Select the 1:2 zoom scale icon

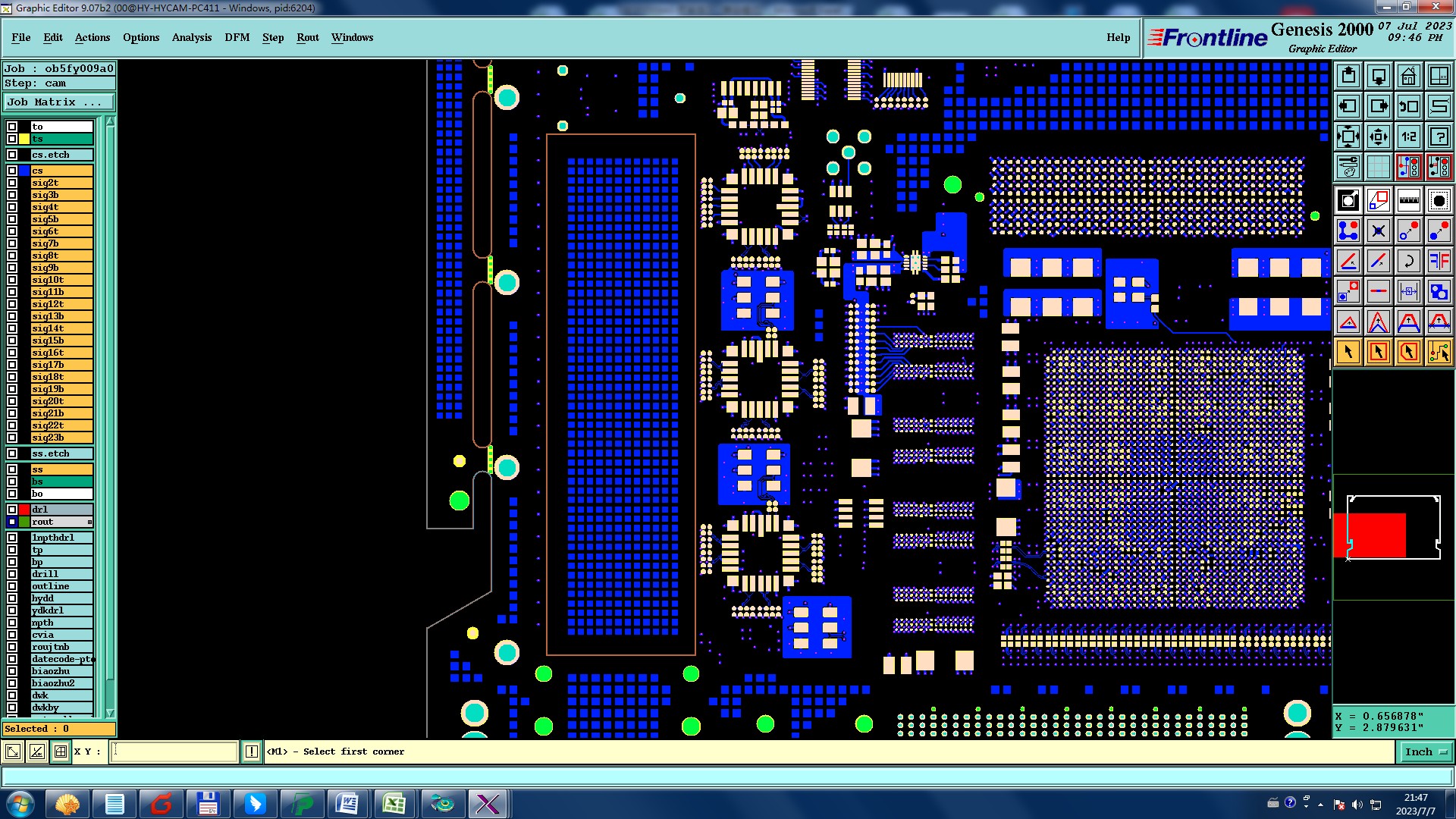pos(1408,136)
